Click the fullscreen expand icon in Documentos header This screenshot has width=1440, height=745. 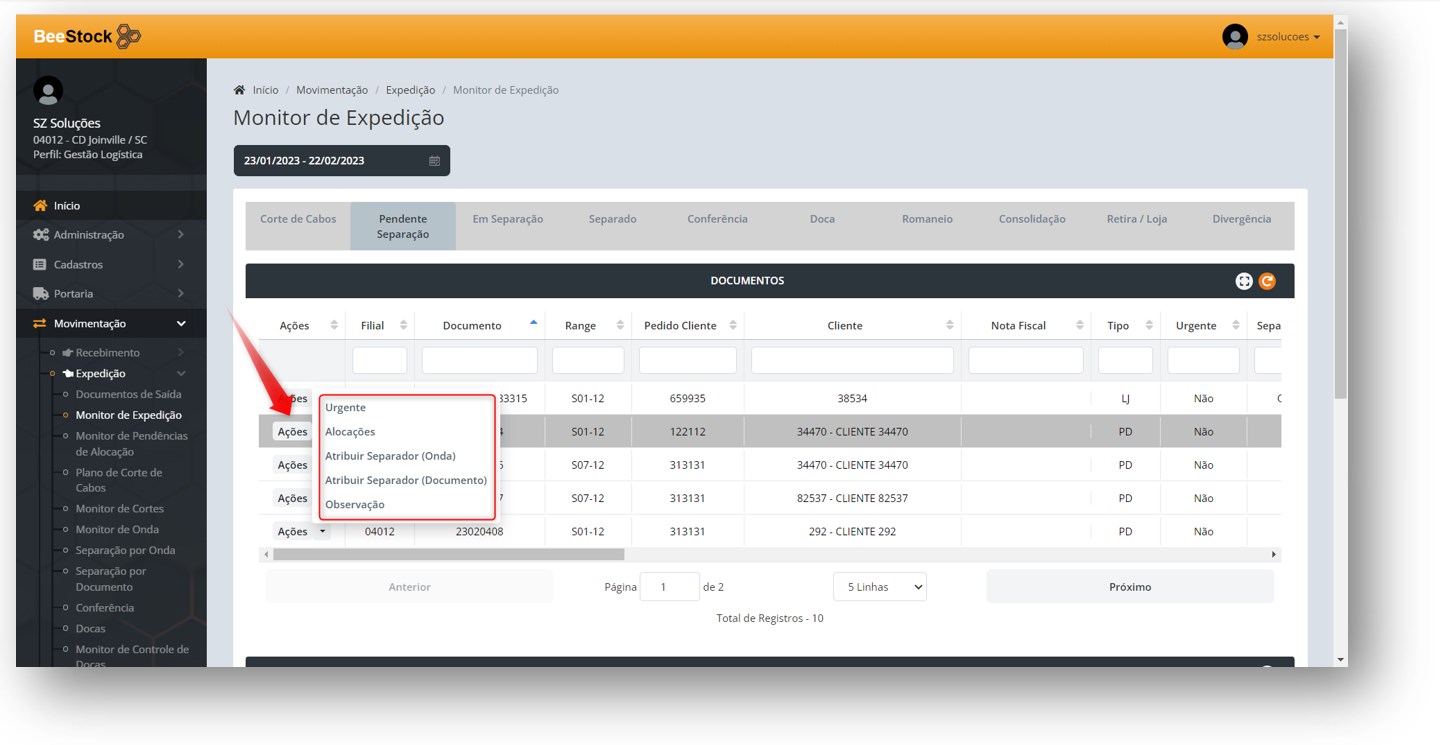tap(1244, 281)
